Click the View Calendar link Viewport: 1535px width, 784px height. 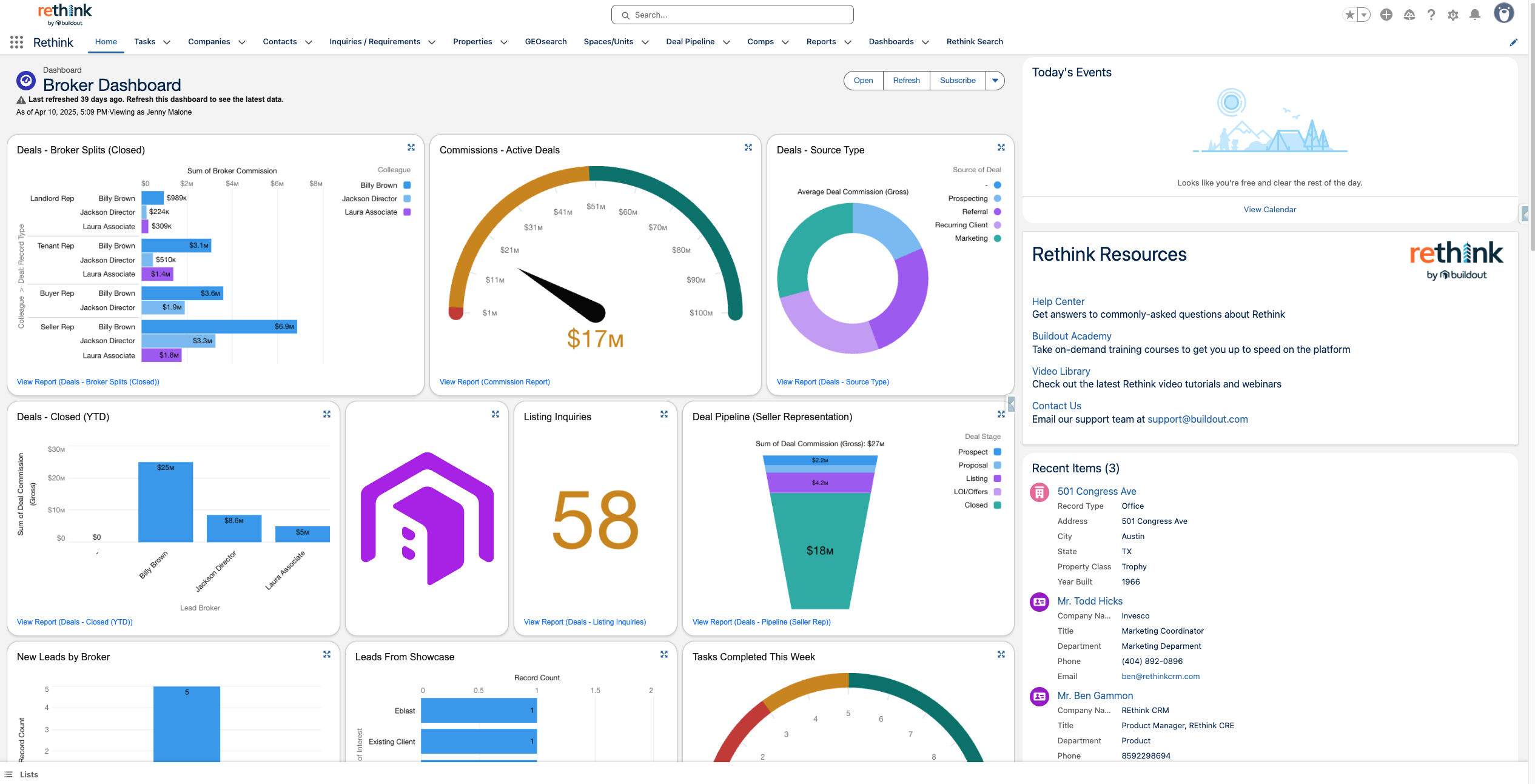[1269, 210]
